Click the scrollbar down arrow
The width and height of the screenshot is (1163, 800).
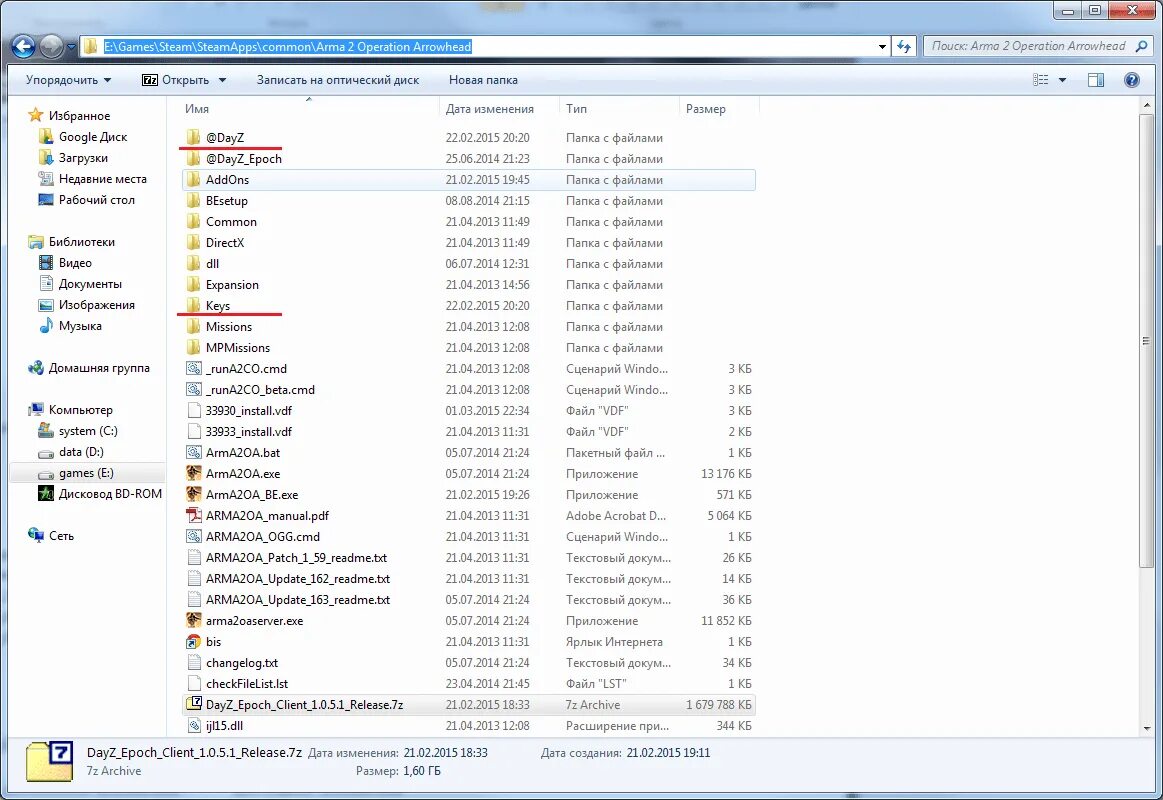pyautogui.click(x=1146, y=728)
